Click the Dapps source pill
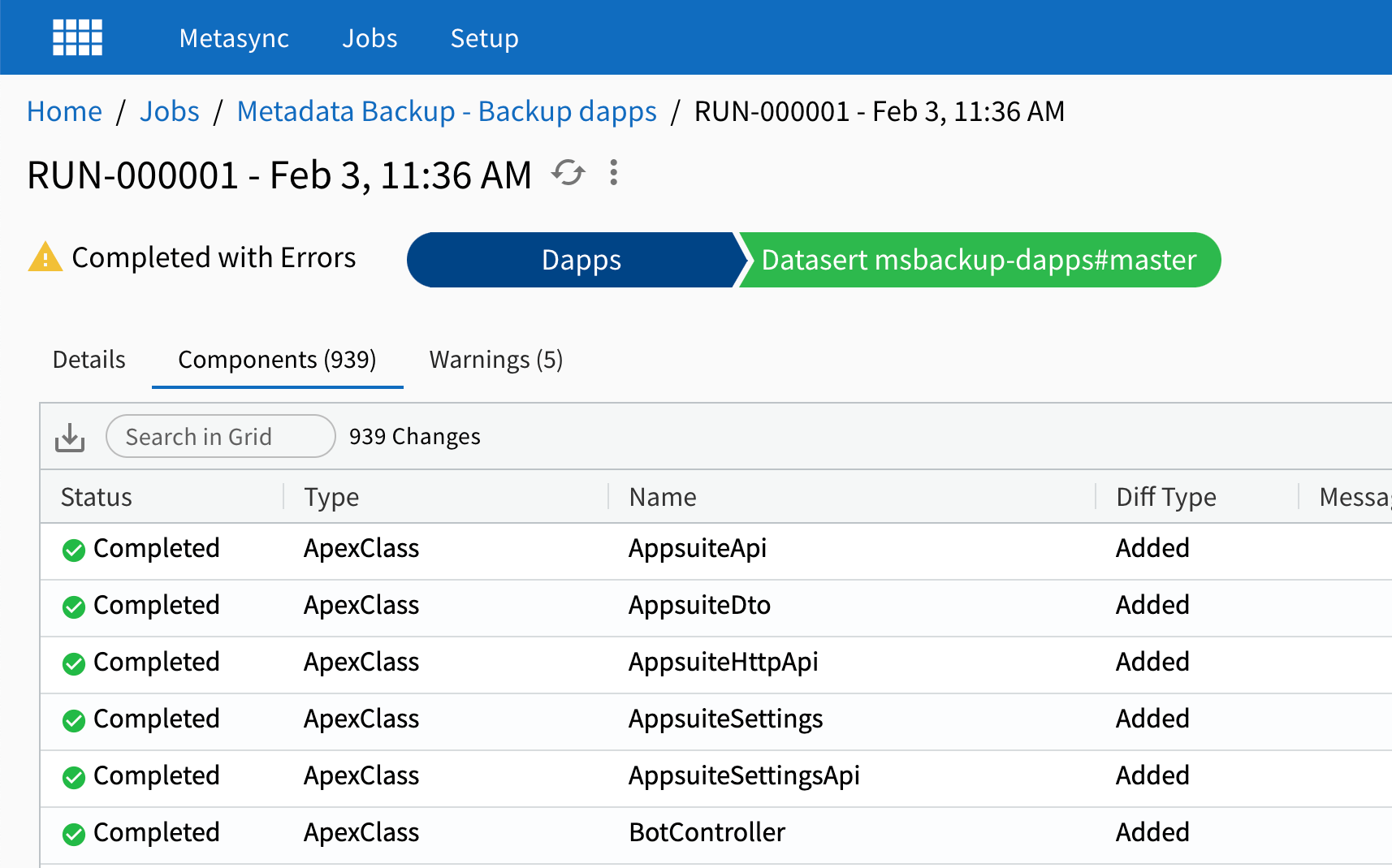This screenshot has height=868, width=1392. tap(577, 260)
